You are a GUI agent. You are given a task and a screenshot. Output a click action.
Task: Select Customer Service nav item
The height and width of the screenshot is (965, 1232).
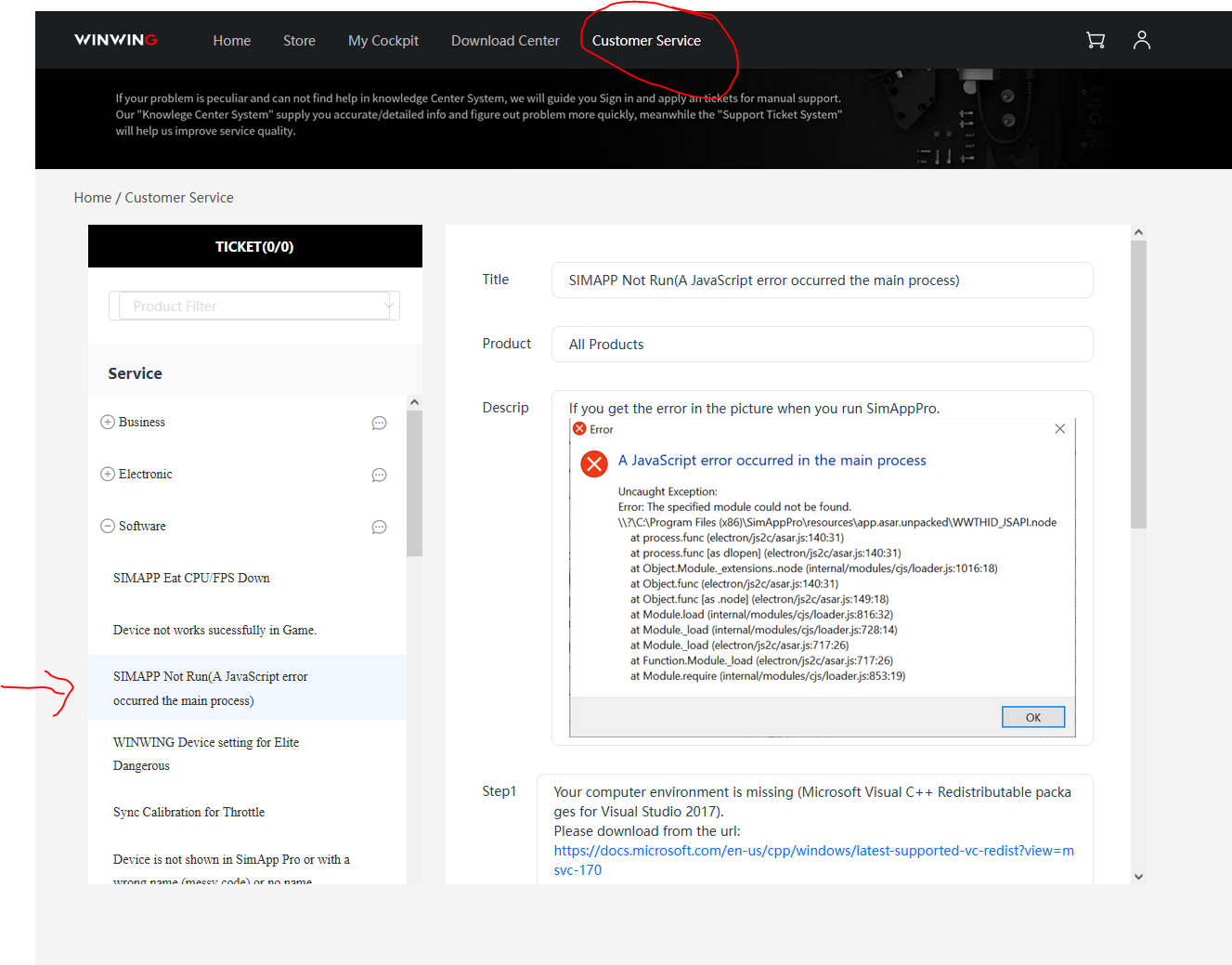click(646, 41)
